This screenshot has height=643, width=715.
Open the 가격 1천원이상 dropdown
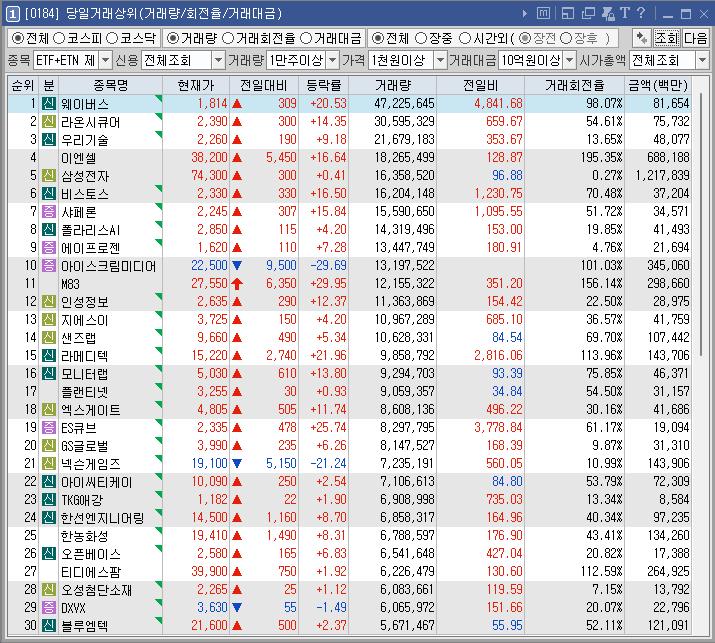tap(440, 60)
